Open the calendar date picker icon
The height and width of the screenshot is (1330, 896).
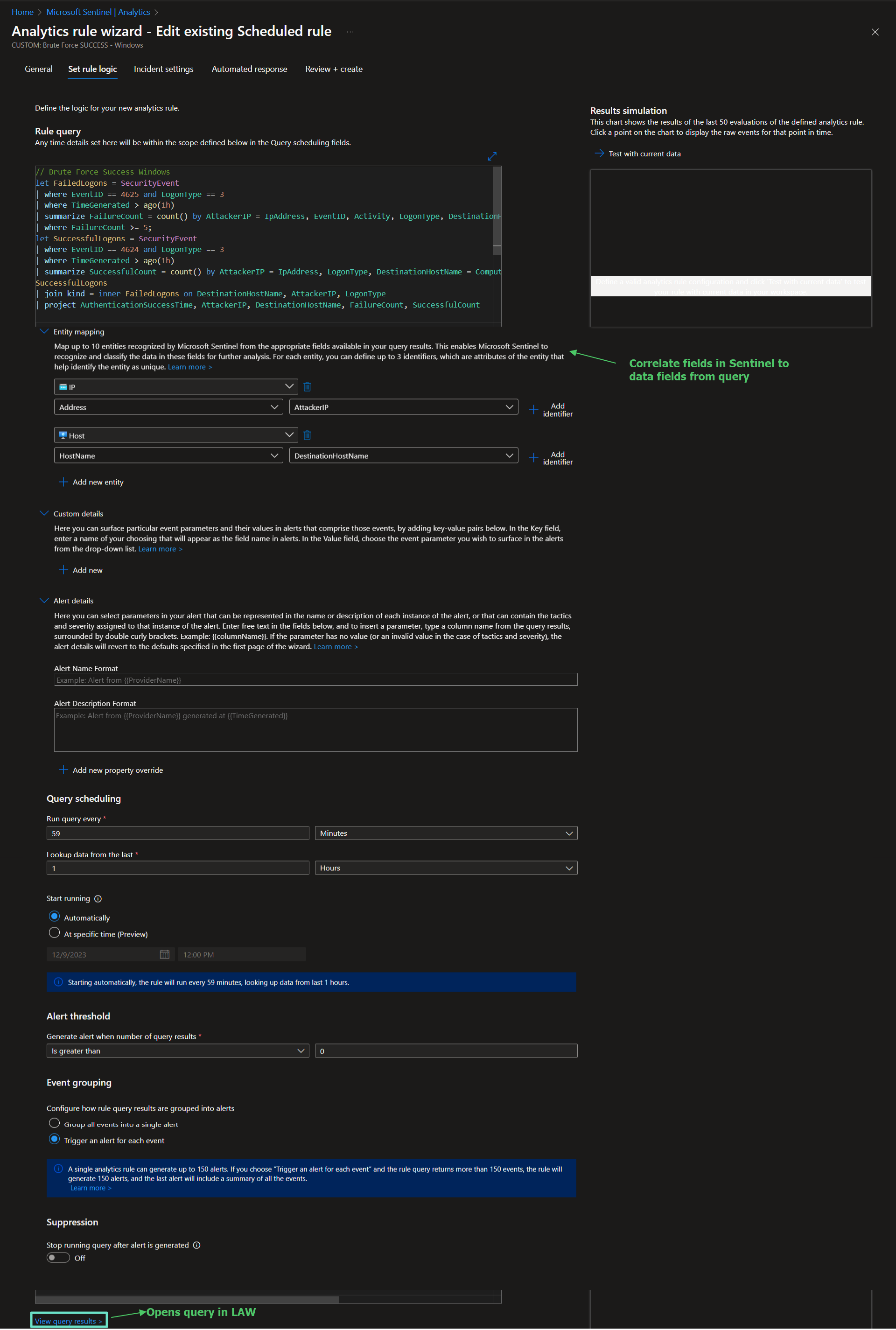point(165,954)
